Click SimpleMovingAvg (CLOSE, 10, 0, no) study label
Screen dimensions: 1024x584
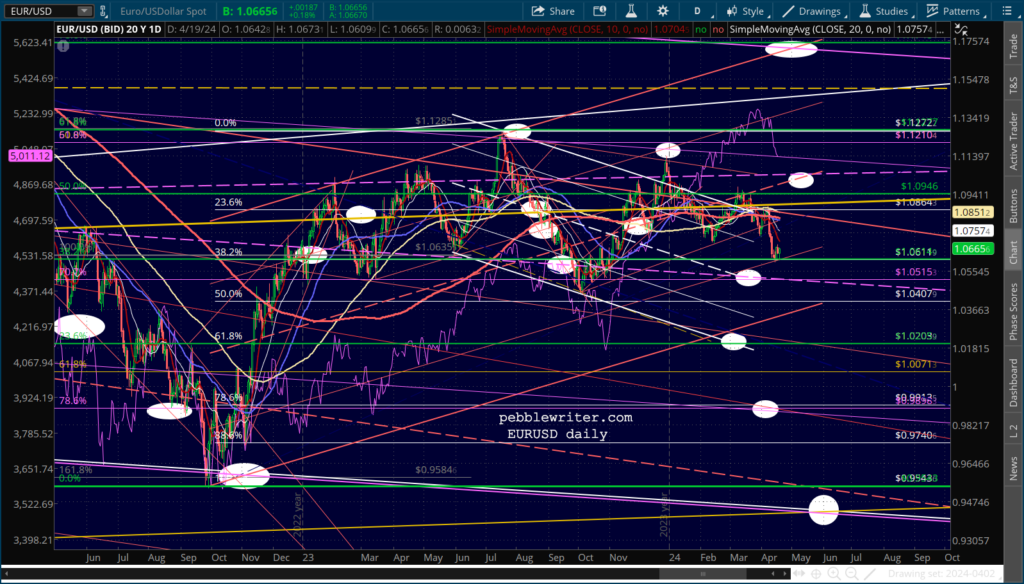click(x=568, y=29)
